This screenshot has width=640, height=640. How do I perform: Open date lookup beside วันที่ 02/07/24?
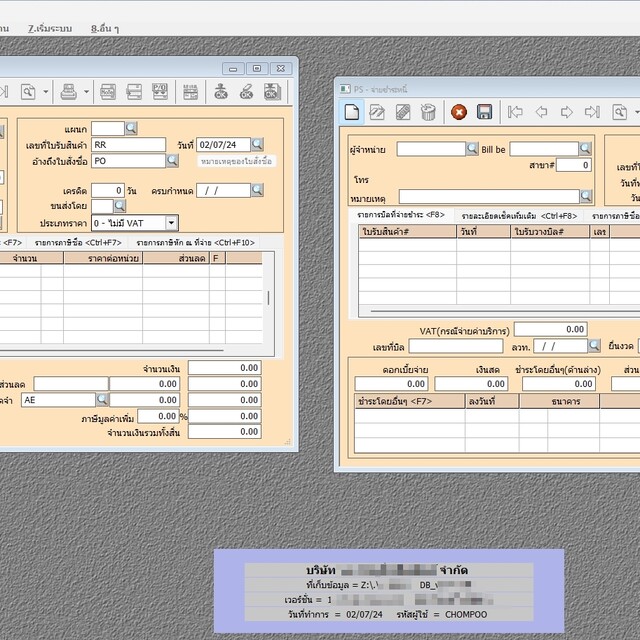[257, 144]
